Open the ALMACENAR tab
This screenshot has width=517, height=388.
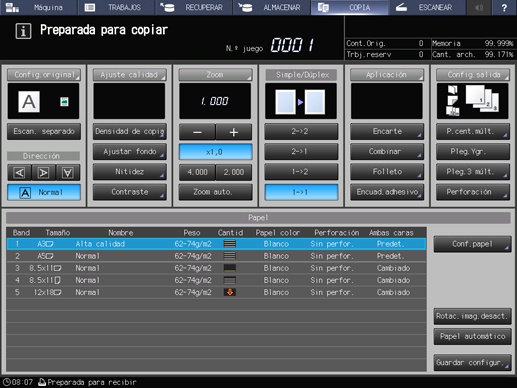tap(271, 7)
